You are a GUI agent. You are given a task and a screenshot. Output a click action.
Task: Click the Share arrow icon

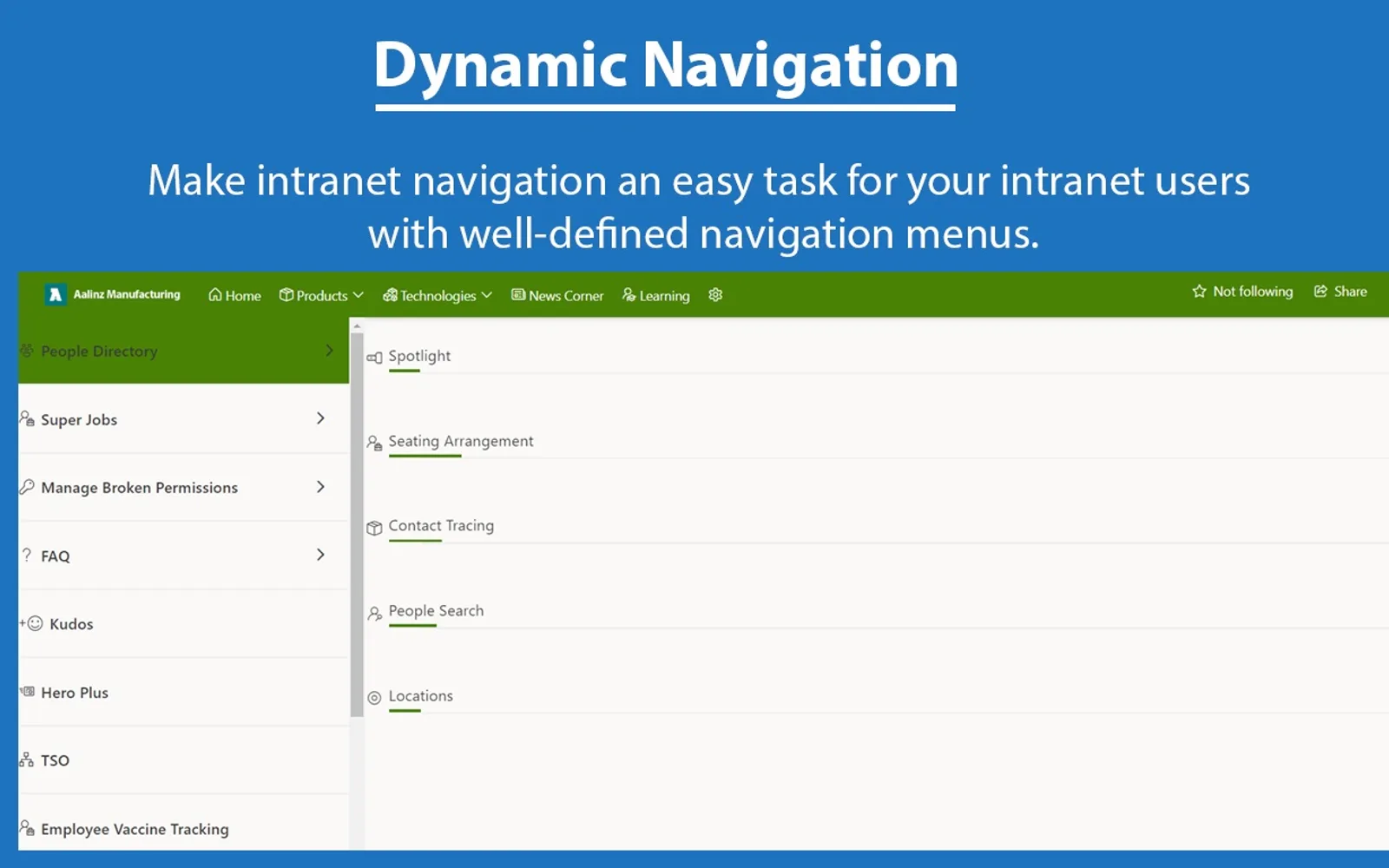(x=1320, y=292)
